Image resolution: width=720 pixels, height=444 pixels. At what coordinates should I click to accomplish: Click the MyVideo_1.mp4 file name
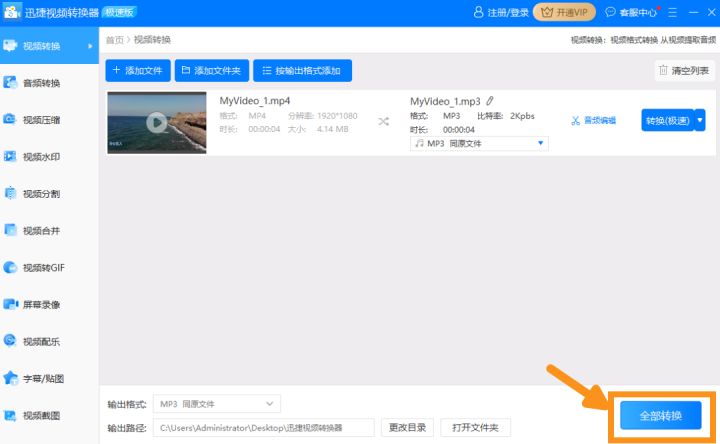click(x=254, y=101)
